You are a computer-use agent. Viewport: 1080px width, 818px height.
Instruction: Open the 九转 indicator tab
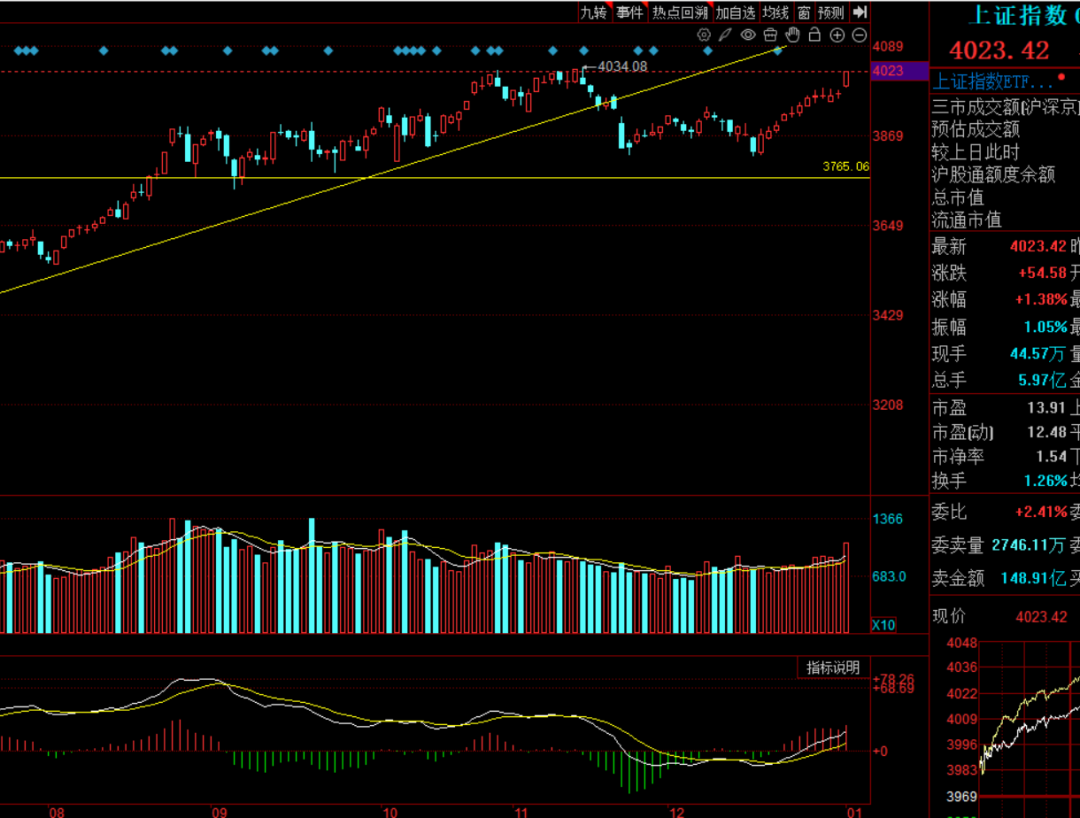594,13
